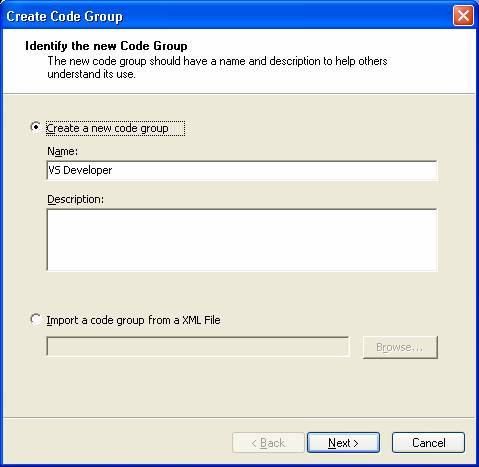479x467 pixels.
Task: Click the Browse... button
Action: 400,347
